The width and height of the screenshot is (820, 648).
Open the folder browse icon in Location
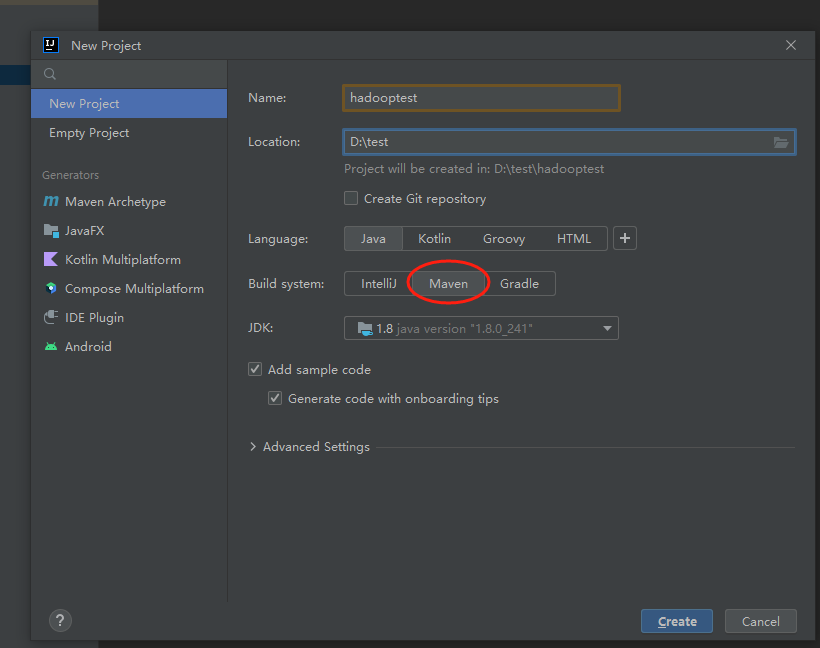(781, 142)
